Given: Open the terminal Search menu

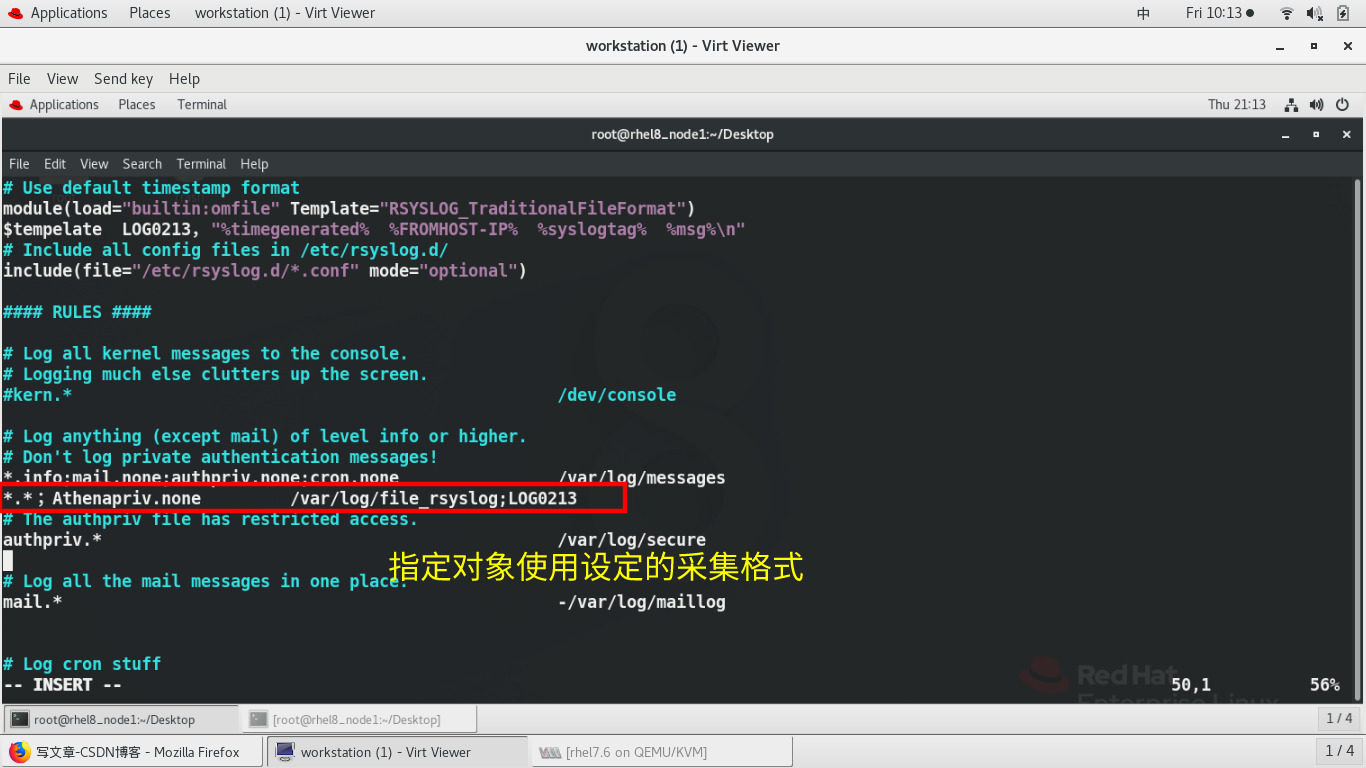Looking at the screenshot, I should click(142, 164).
